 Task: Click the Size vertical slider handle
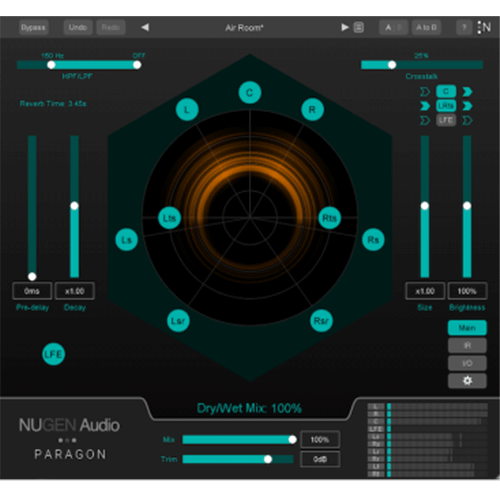point(425,206)
